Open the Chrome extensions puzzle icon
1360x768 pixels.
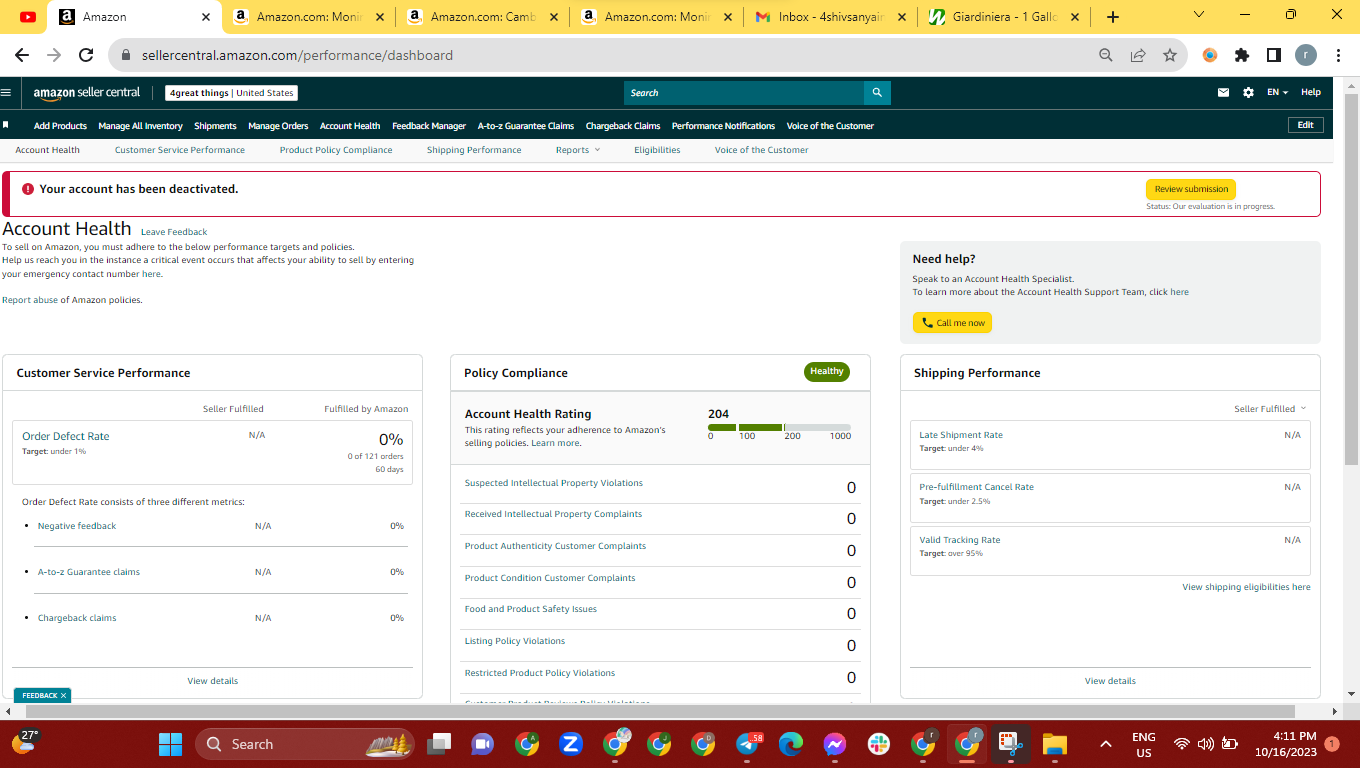[1242, 55]
